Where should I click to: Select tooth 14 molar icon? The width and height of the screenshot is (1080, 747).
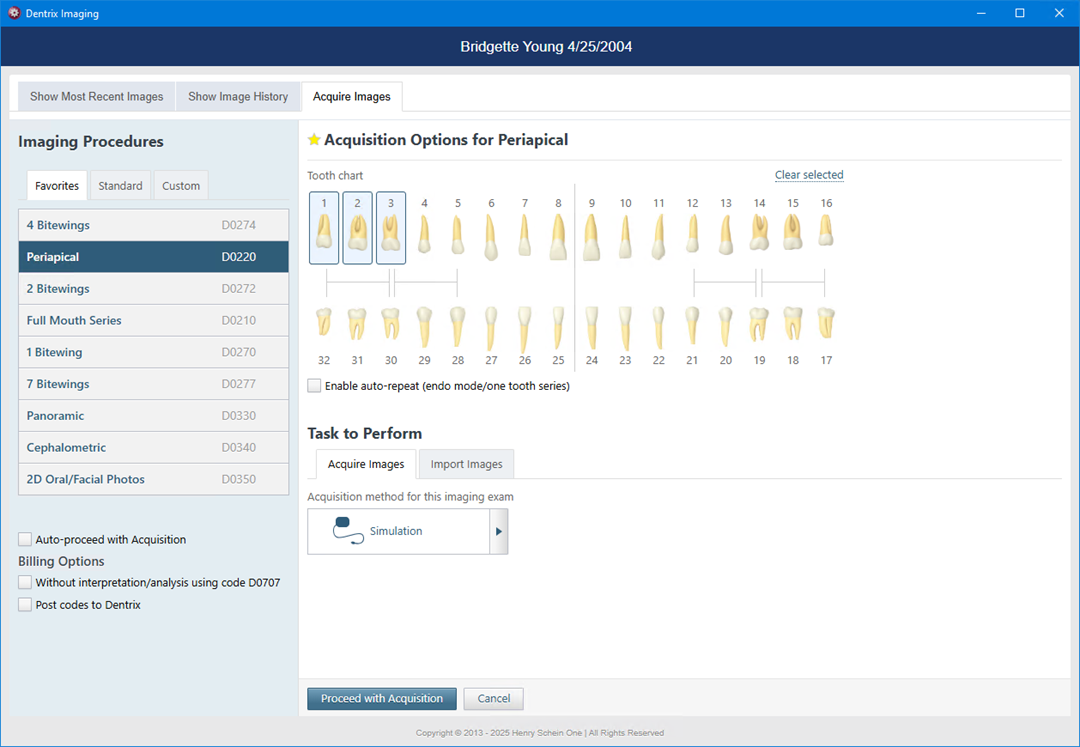point(759,233)
